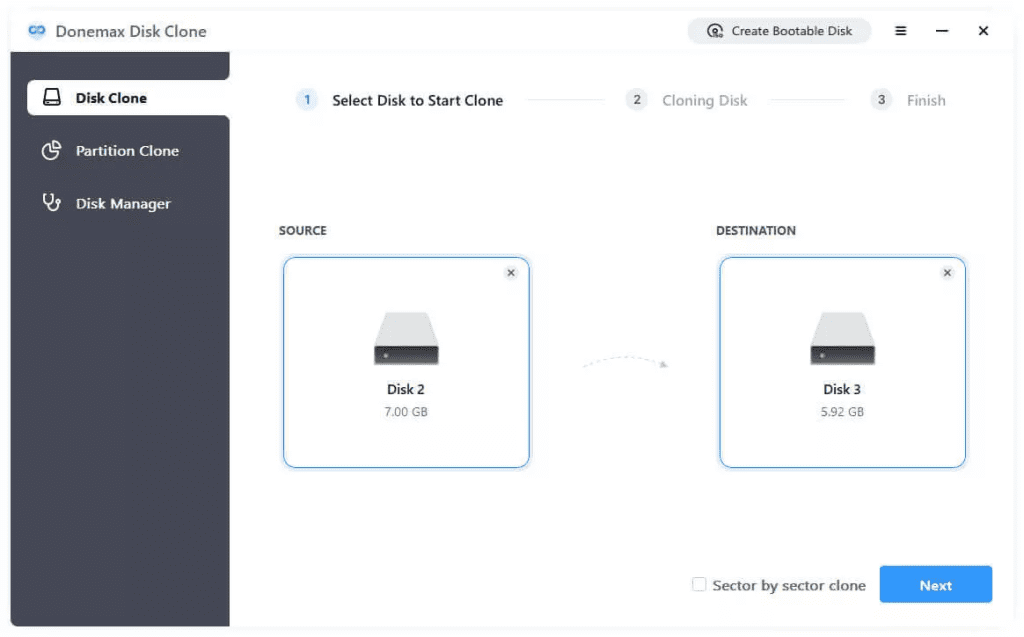The image size is (1024, 637).
Task: Click step 2 Cloning Disk indicator
Action: tap(637, 100)
